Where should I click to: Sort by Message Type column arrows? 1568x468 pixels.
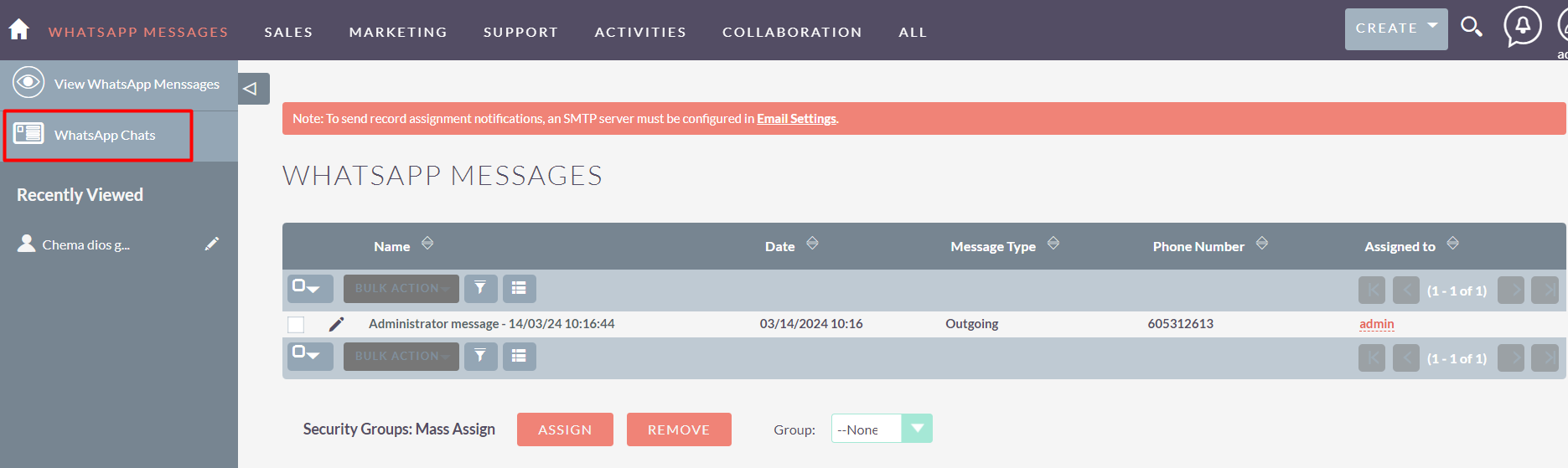coord(1053,244)
